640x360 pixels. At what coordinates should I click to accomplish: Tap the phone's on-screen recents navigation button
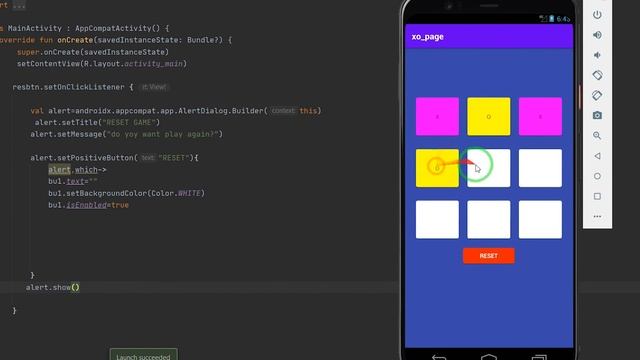coord(539,357)
